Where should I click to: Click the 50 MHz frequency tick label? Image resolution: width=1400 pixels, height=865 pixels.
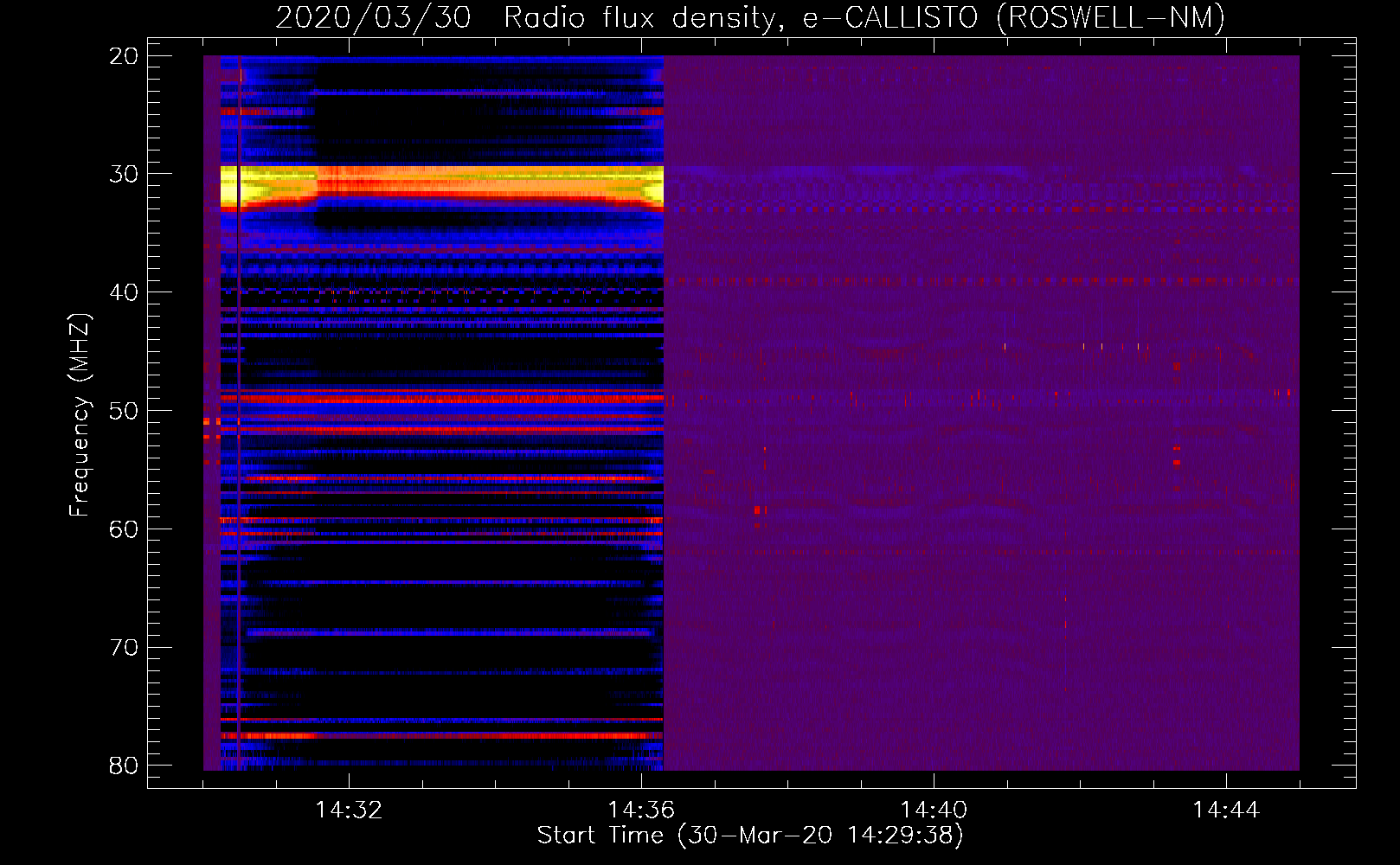(124, 411)
